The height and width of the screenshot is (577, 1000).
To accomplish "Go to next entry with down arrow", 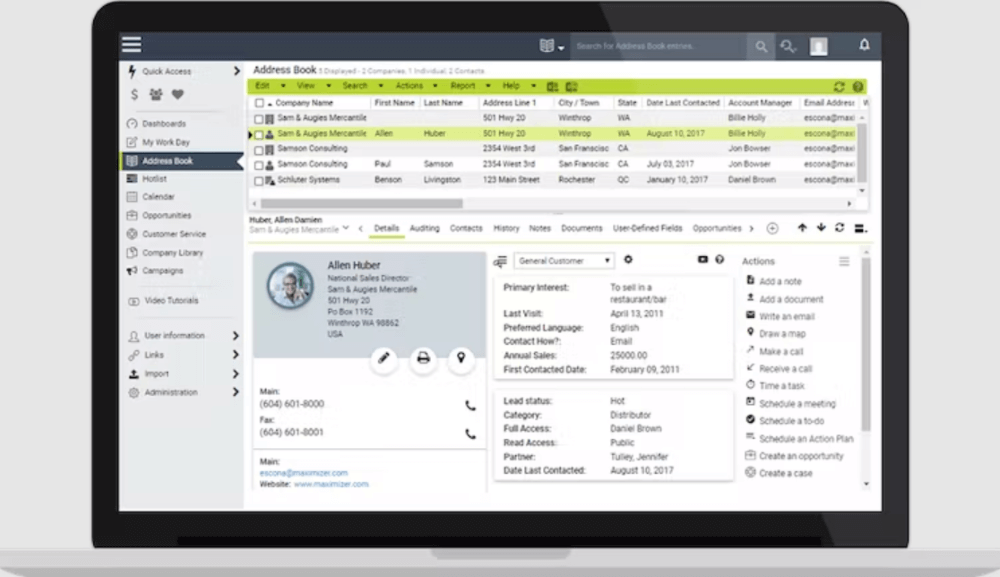I will click(821, 228).
